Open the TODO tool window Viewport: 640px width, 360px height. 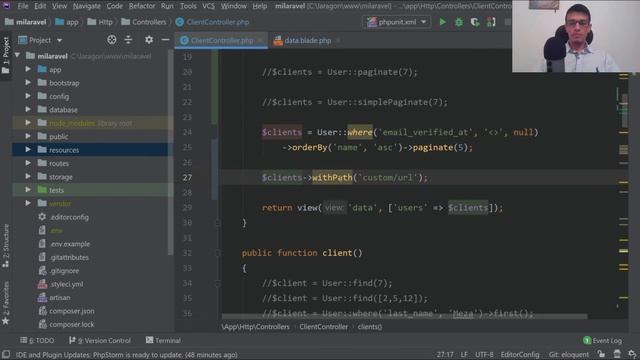click(37, 340)
